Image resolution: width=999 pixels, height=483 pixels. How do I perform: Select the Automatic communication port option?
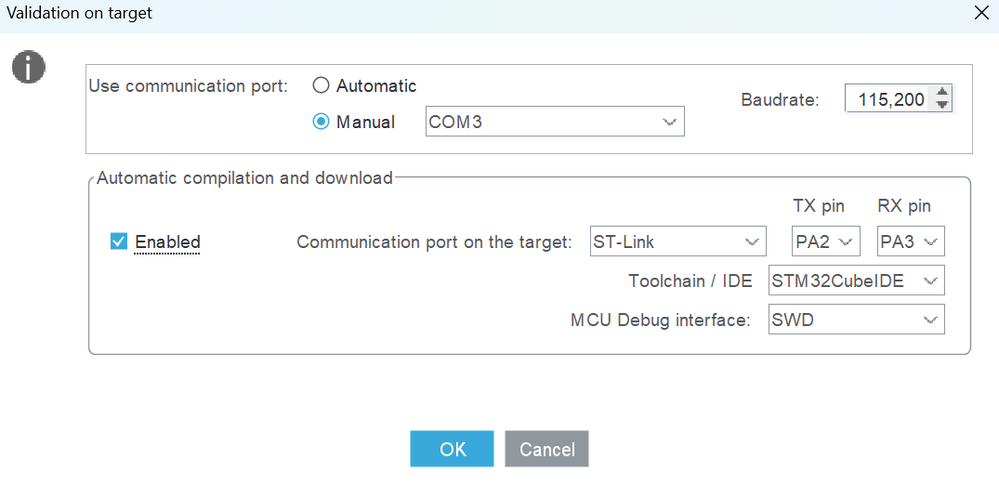pos(322,86)
